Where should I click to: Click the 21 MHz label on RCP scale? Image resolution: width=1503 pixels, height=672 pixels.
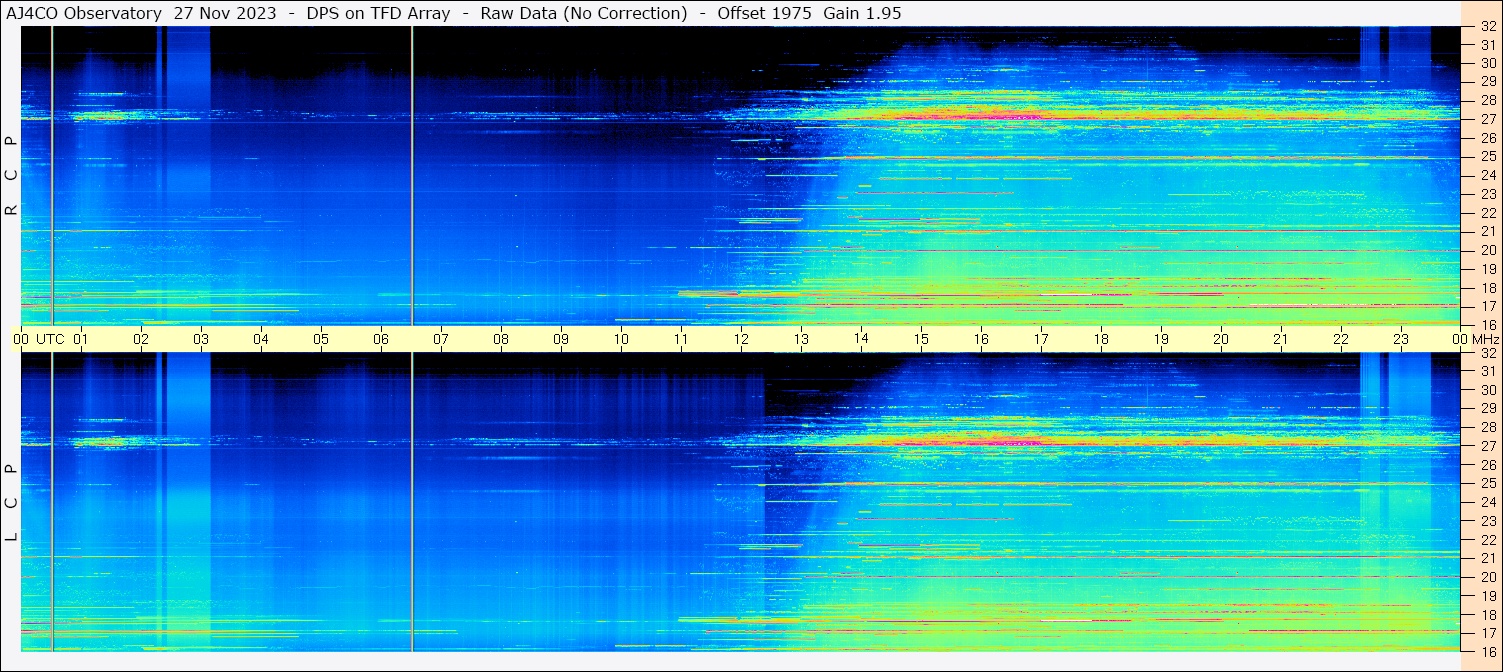pos(1487,231)
